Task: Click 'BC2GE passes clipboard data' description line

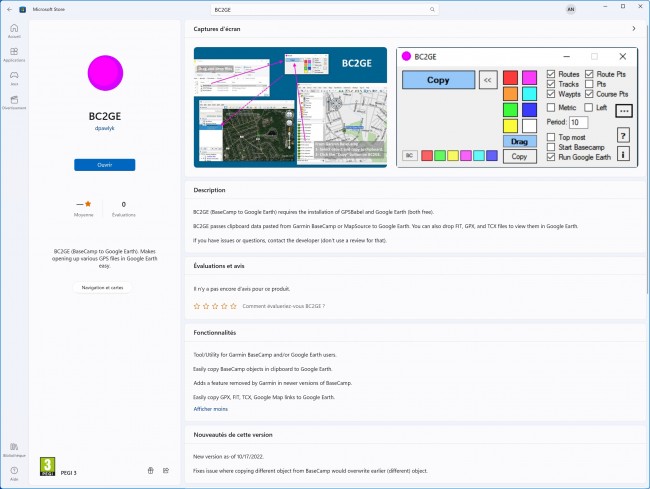Action: click(386, 226)
